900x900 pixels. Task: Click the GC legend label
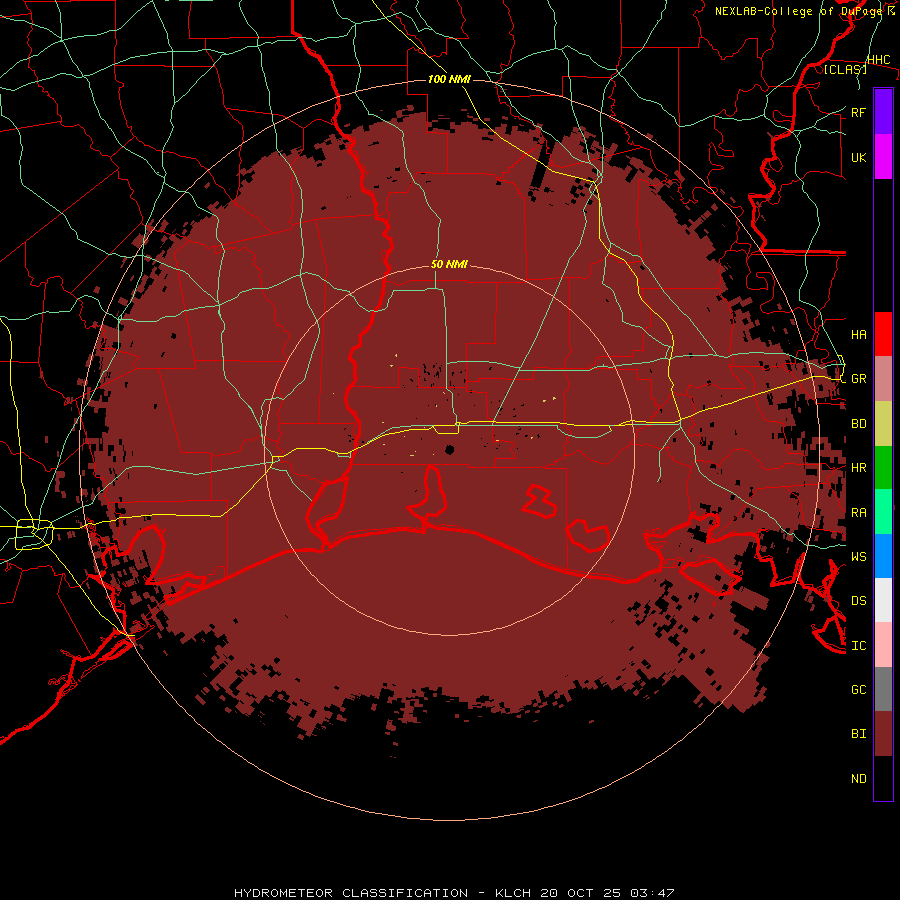[x=859, y=689]
